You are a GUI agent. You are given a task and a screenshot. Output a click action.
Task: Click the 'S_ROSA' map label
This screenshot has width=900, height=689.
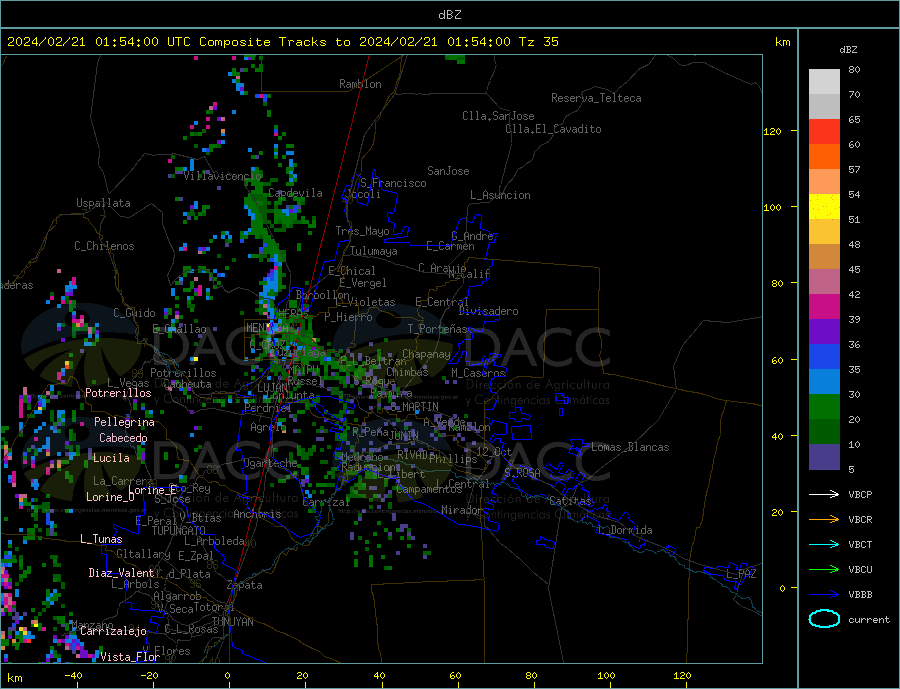point(522,473)
